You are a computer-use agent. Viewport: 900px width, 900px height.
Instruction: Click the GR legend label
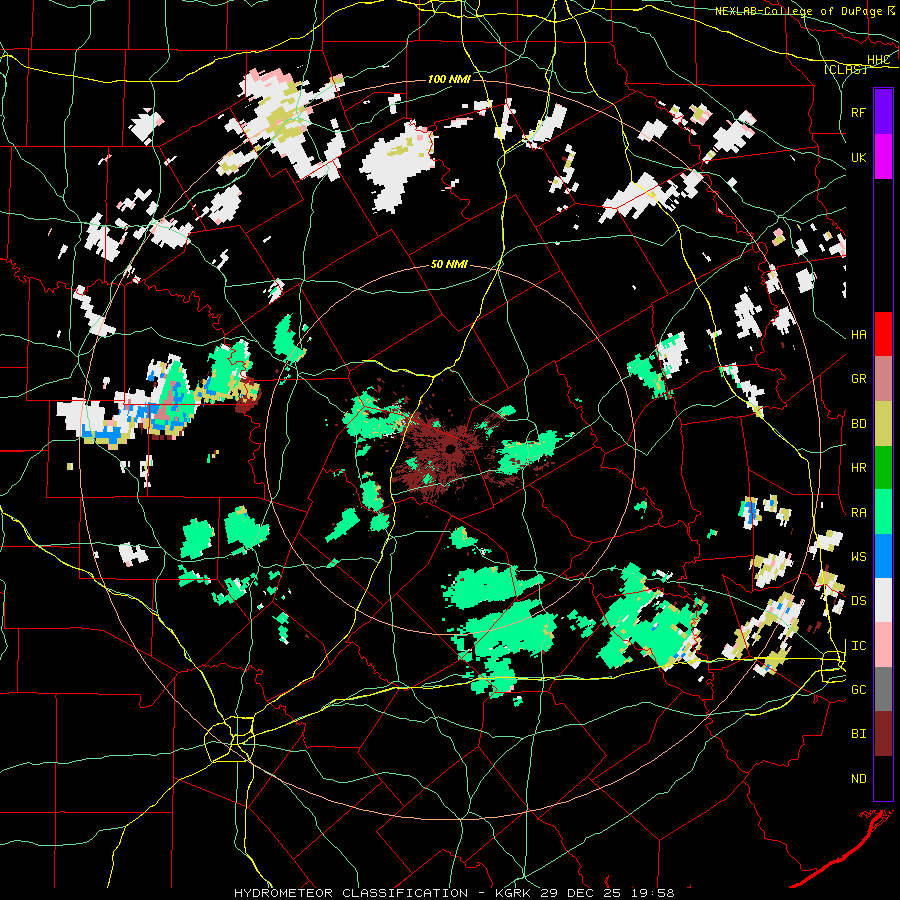pyautogui.click(x=858, y=379)
